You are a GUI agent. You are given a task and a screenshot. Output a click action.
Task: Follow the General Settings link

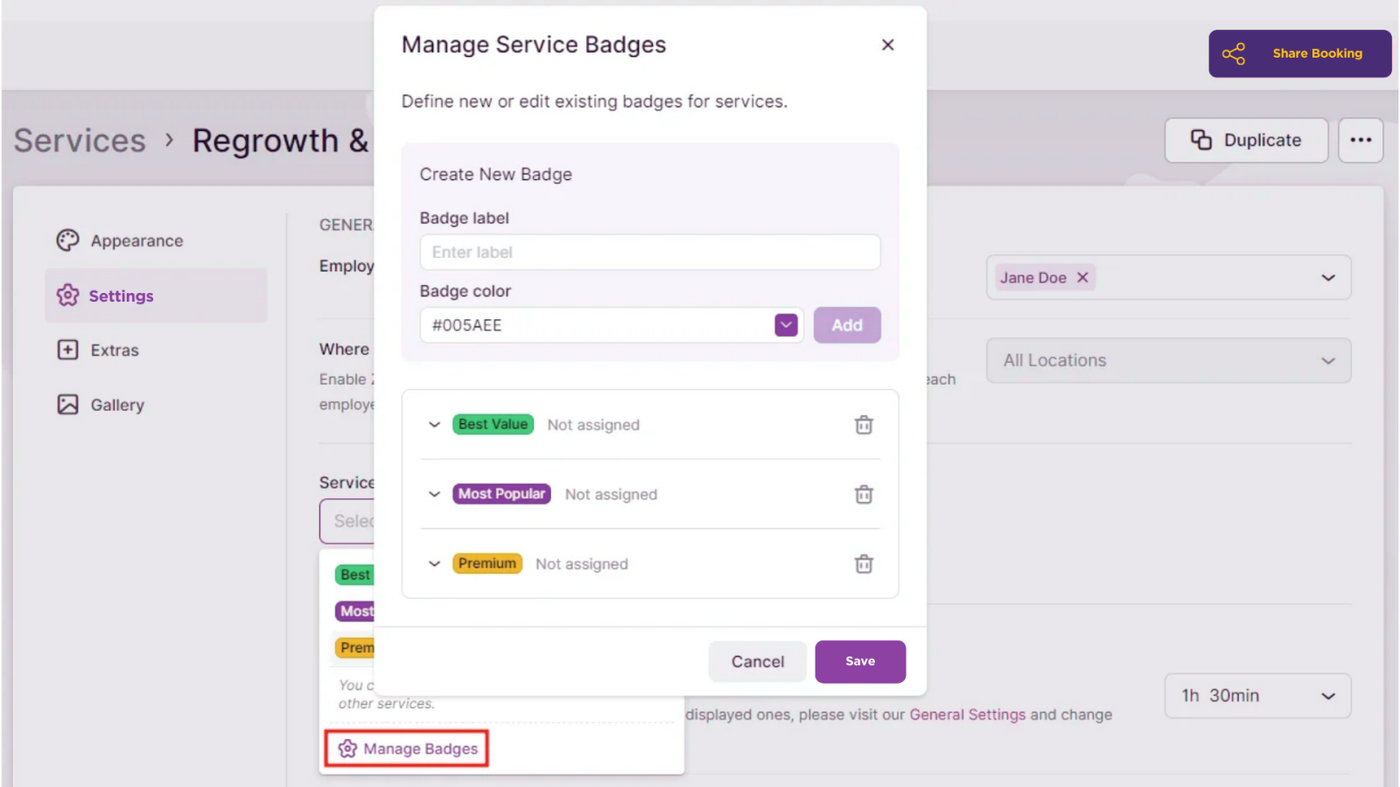[967, 715]
